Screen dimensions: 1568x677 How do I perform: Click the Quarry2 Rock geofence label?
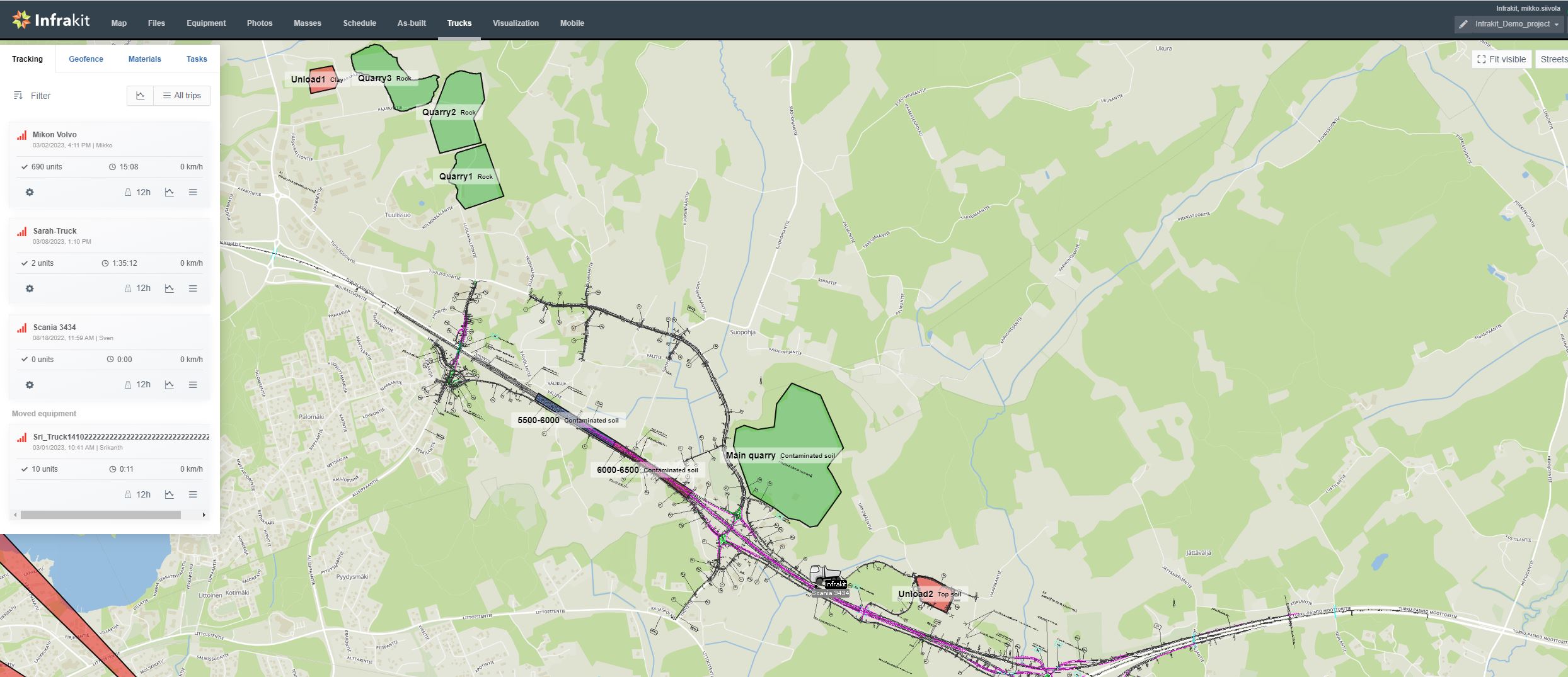449,112
